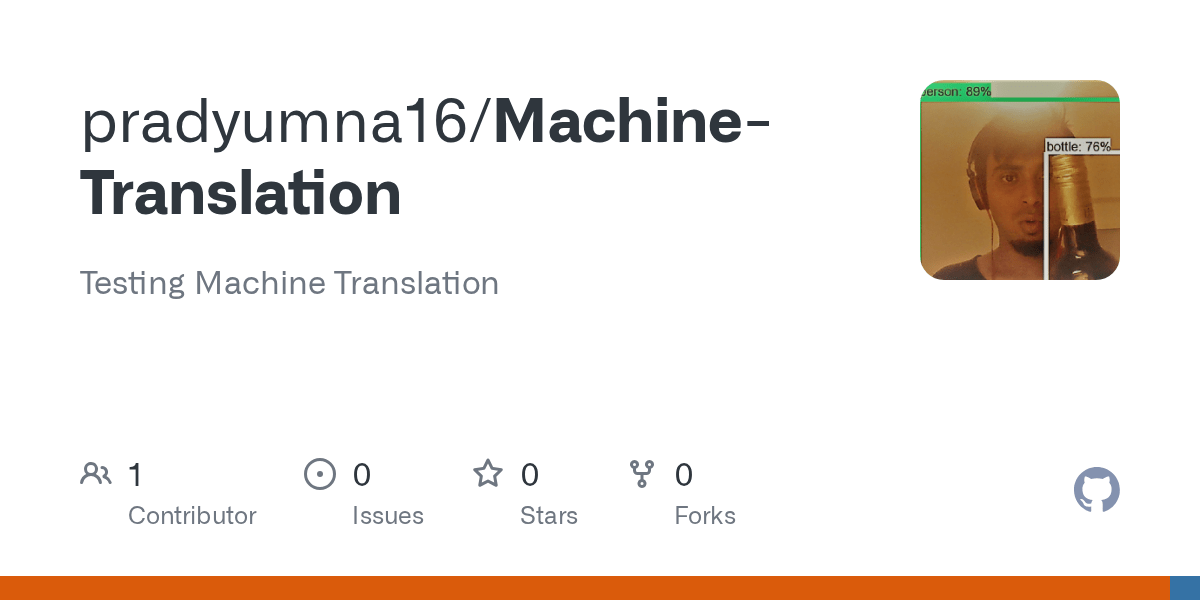The height and width of the screenshot is (600, 1200).
Task: Select the Stars label text
Action: pyautogui.click(x=549, y=516)
